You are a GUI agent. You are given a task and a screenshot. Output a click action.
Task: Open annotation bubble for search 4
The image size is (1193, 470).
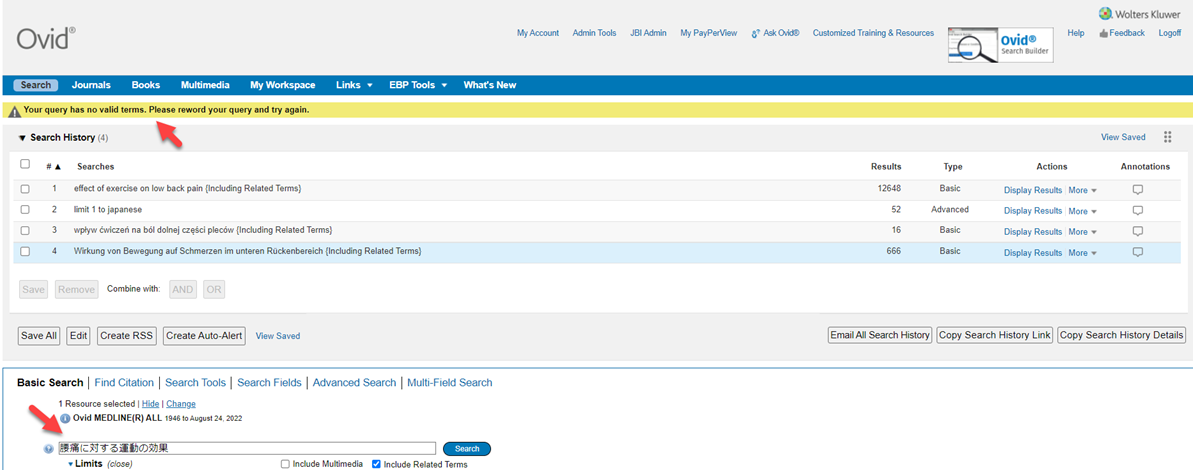1137,253
